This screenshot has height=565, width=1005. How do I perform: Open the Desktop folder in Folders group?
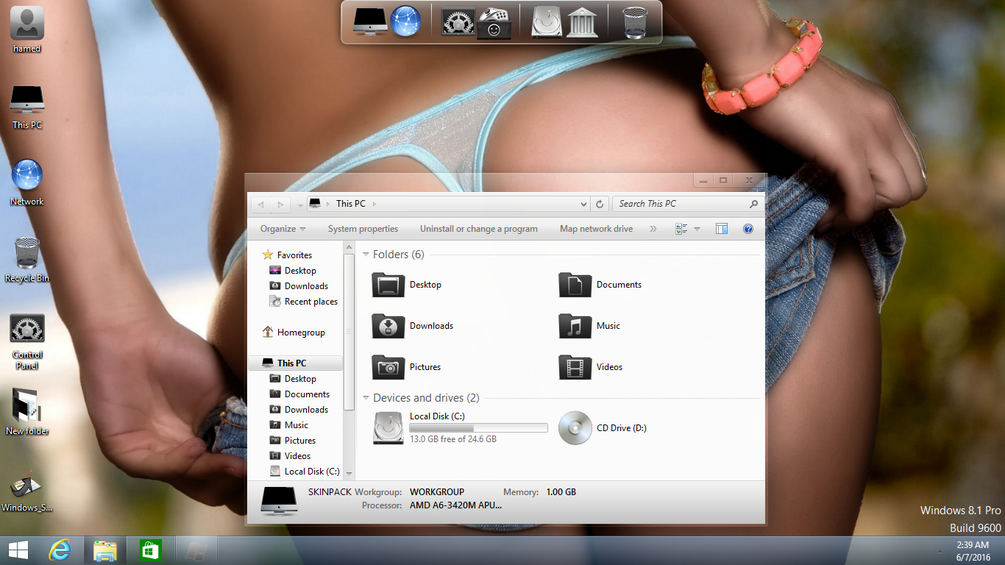pyautogui.click(x=407, y=284)
